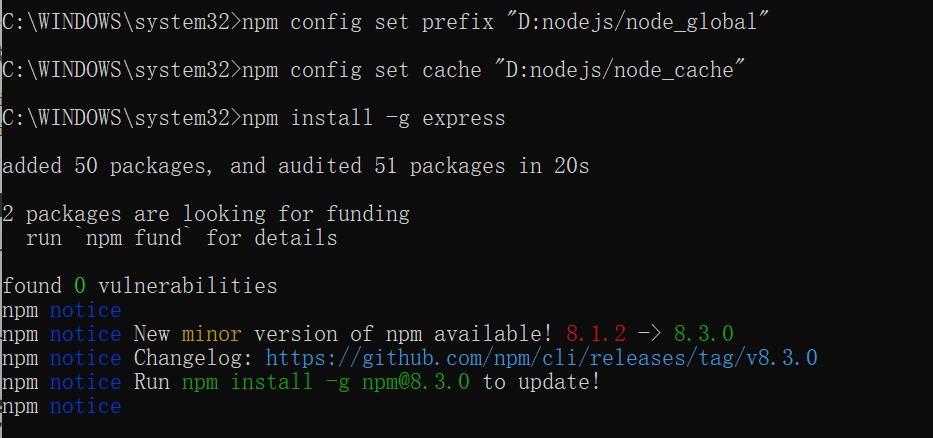Image resolution: width=933 pixels, height=438 pixels.
Task: Click the last blue 'notice' word
Action: tap(85, 406)
